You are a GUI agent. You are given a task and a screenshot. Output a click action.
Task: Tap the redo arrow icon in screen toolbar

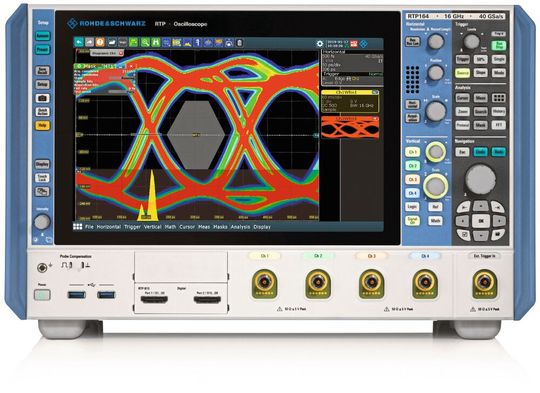[x=90, y=42]
